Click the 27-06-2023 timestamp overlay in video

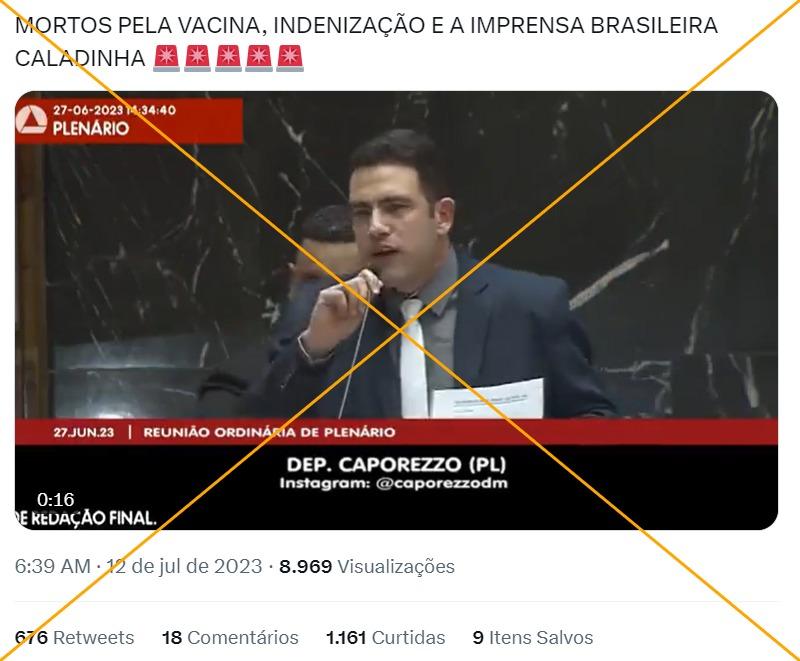tap(114, 110)
